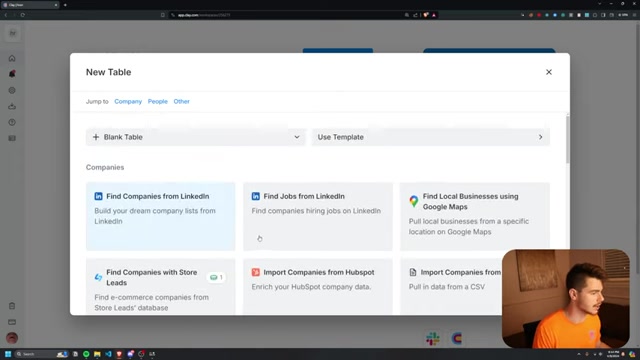Image resolution: width=640 pixels, height=360 pixels.
Task: Jump to the People section
Action: point(158,101)
